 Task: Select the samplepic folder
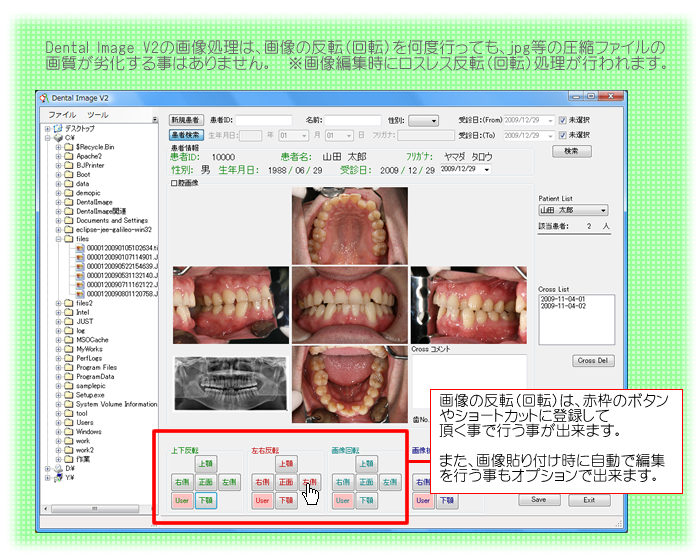(x=91, y=386)
